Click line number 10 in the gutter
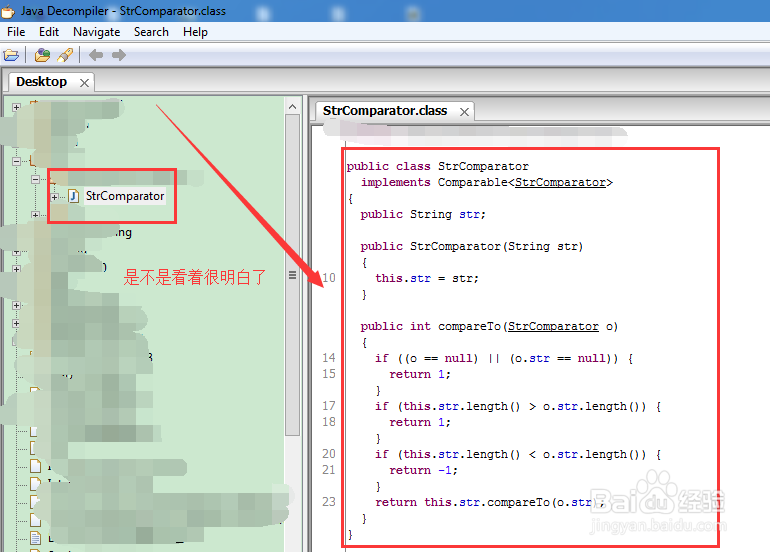 coord(329,278)
